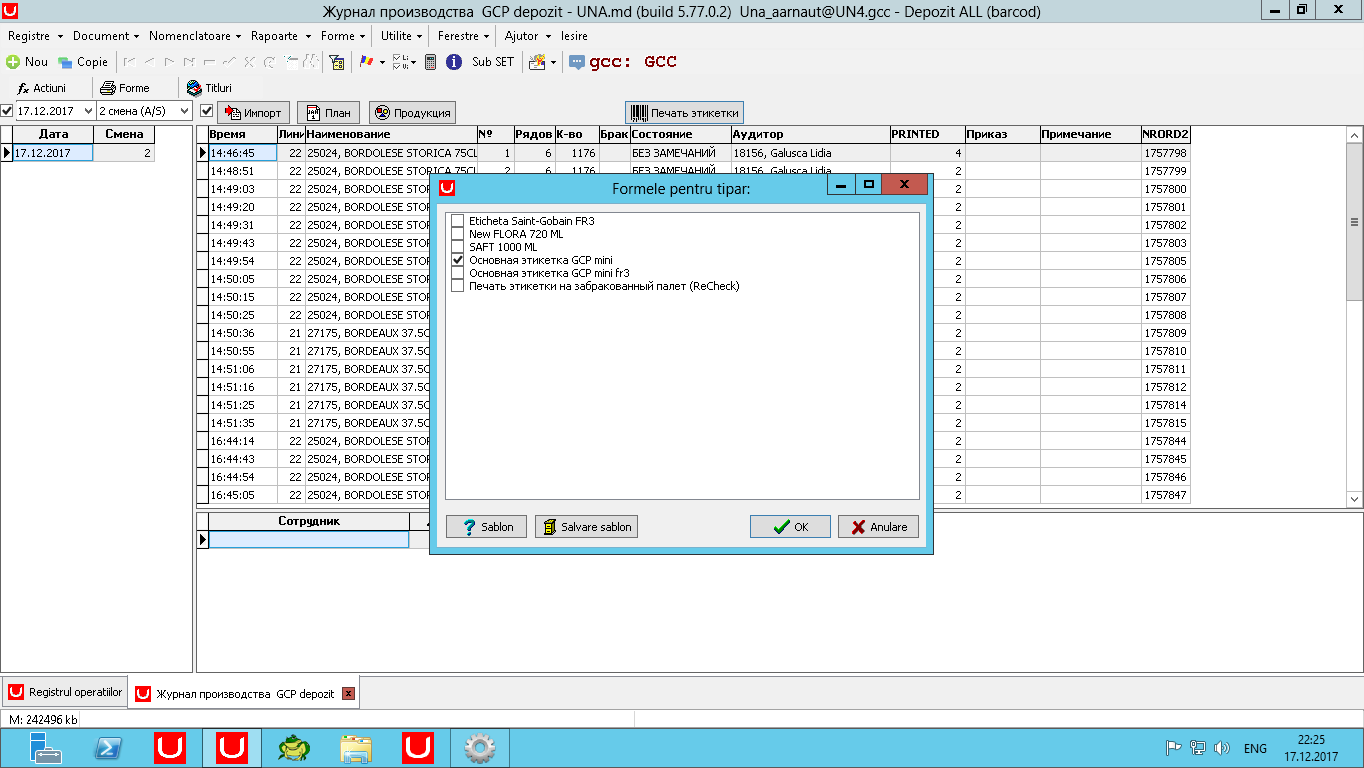Viewport: 1364px width, 768px height.
Task: Click the Импорт button
Action: (x=253, y=113)
